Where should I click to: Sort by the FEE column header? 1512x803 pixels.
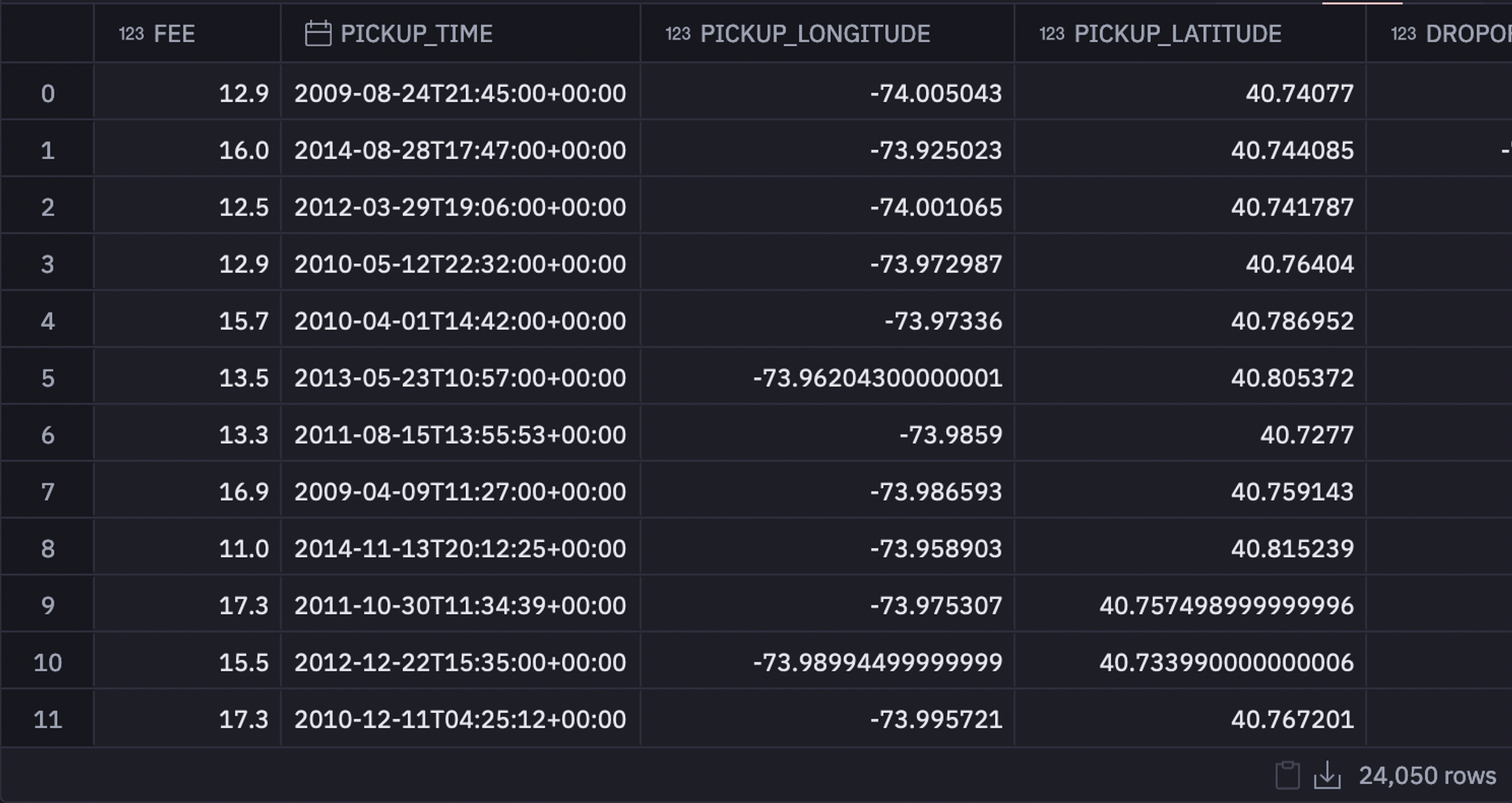(x=174, y=34)
